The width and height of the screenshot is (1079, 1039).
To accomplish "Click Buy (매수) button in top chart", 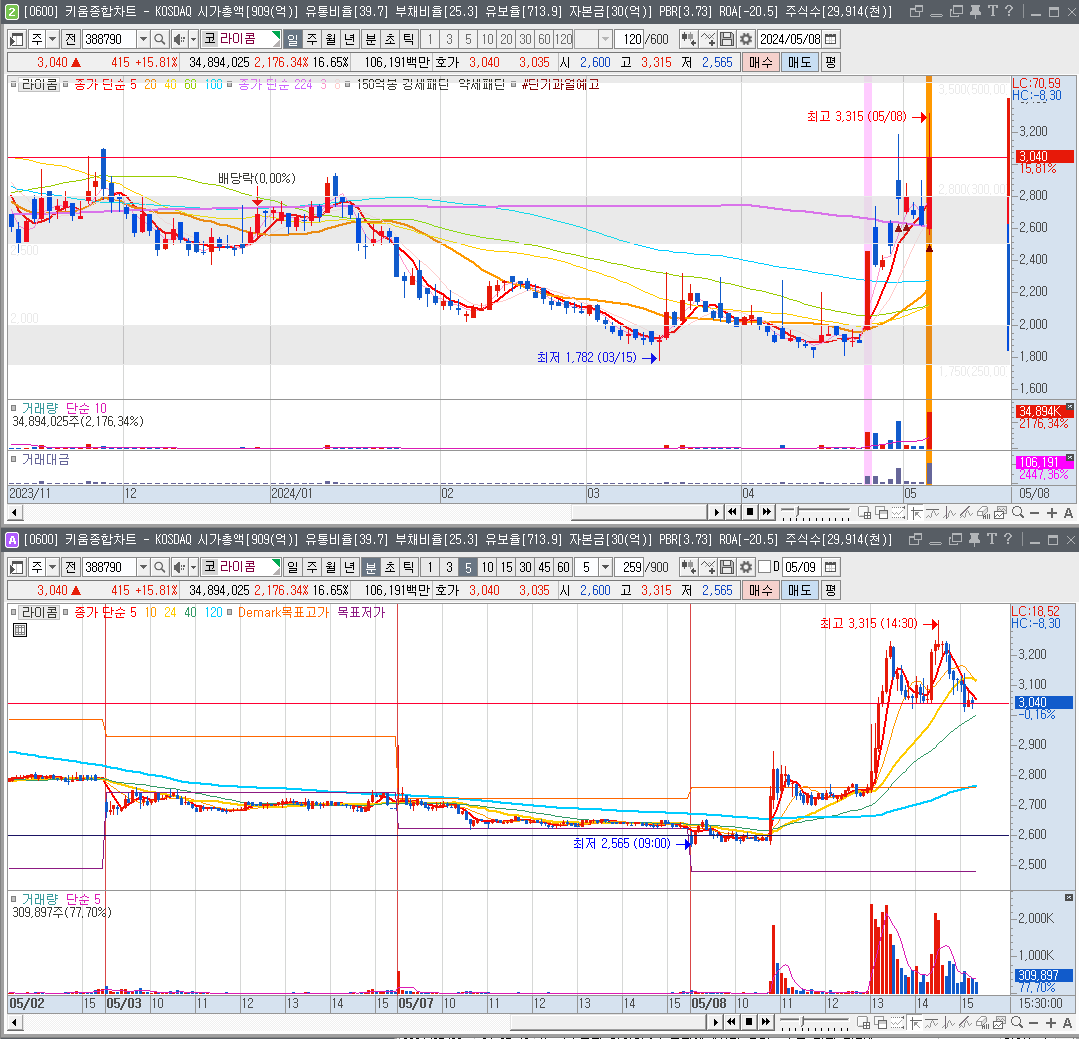I will (x=760, y=62).
